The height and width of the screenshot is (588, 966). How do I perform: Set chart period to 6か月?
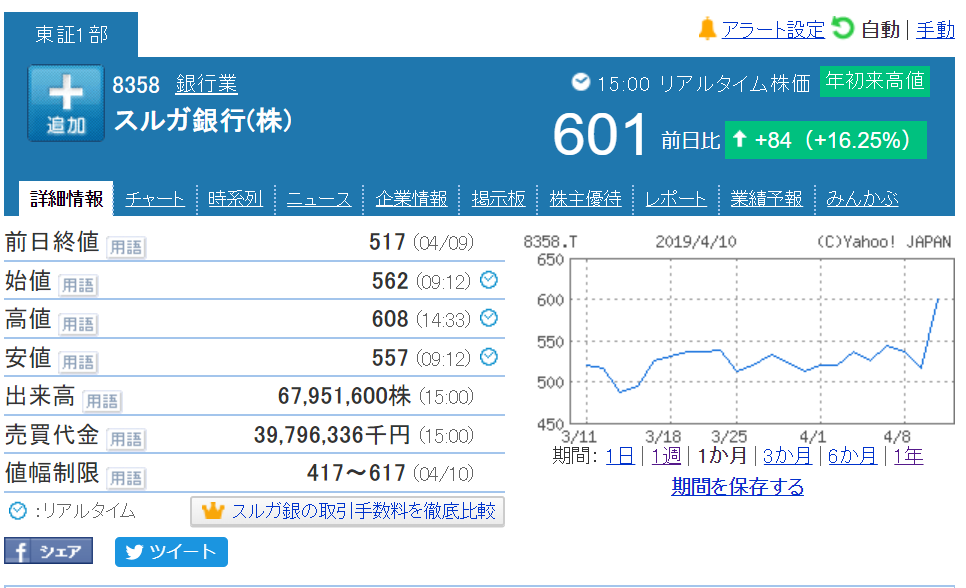(853, 456)
